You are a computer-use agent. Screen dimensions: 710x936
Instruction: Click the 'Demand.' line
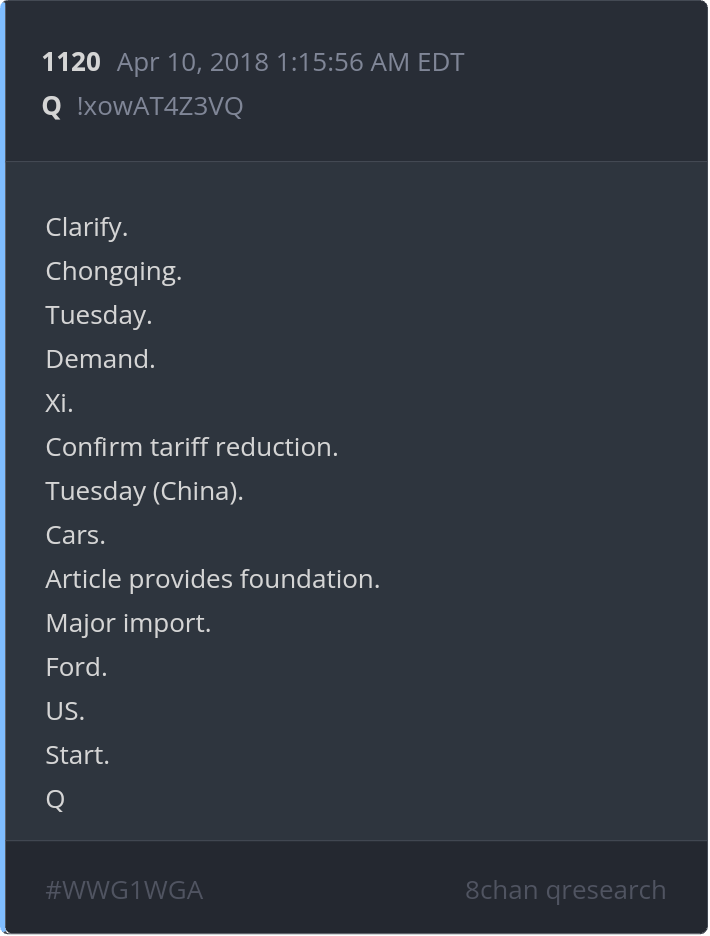coord(100,359)
